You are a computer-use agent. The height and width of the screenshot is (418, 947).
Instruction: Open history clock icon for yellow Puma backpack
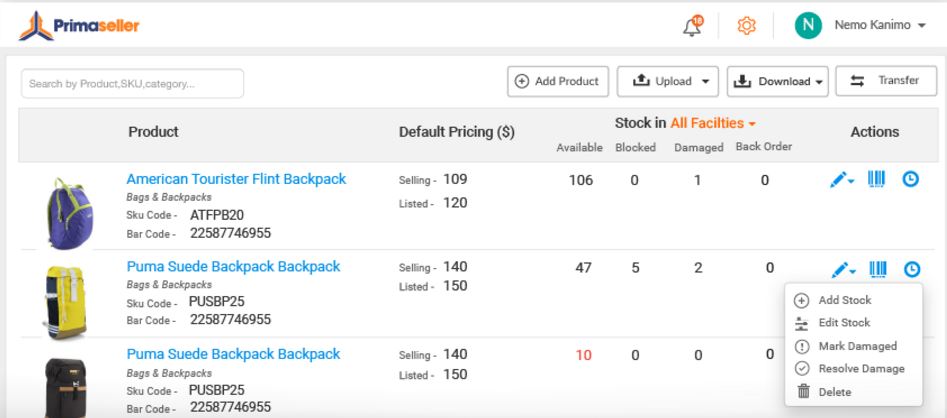[911, 268]
